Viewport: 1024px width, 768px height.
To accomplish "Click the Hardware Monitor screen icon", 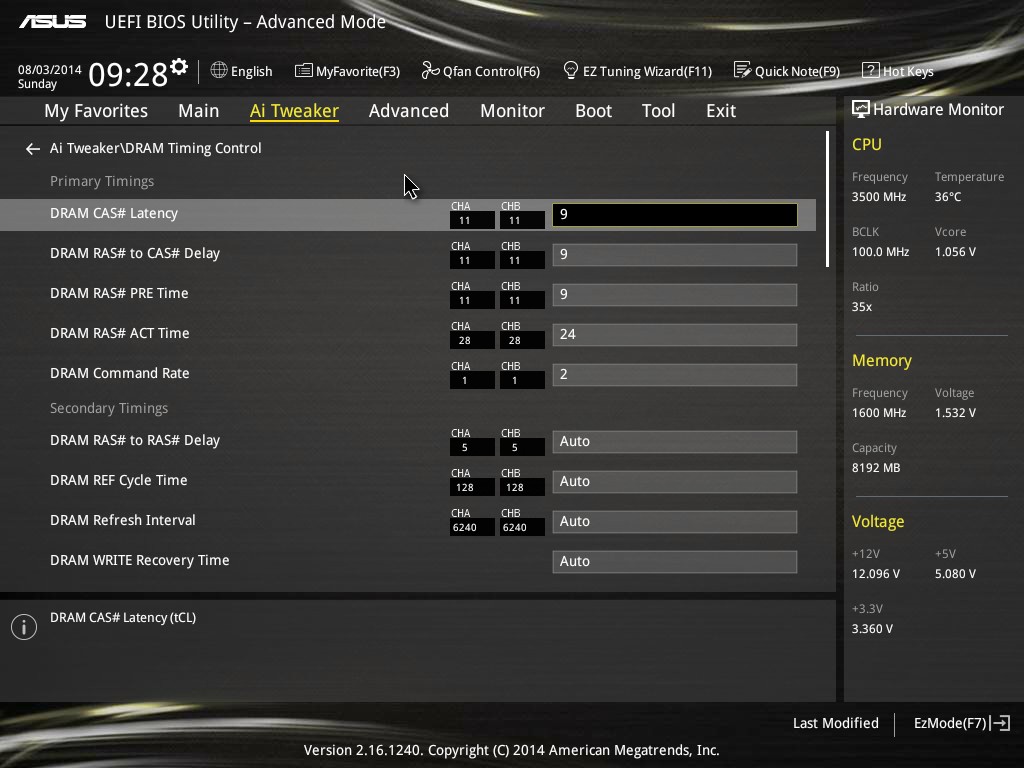I will 861,109.
